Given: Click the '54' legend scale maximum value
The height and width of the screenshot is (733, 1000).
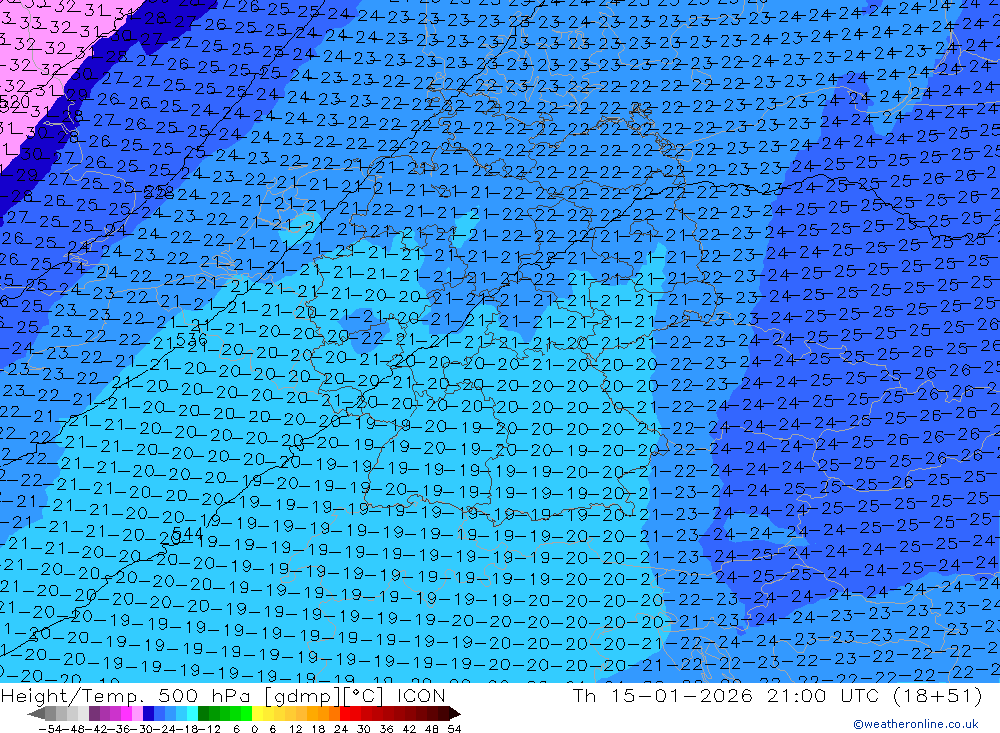Looking at the screenshot, I should tap(454, 729).
